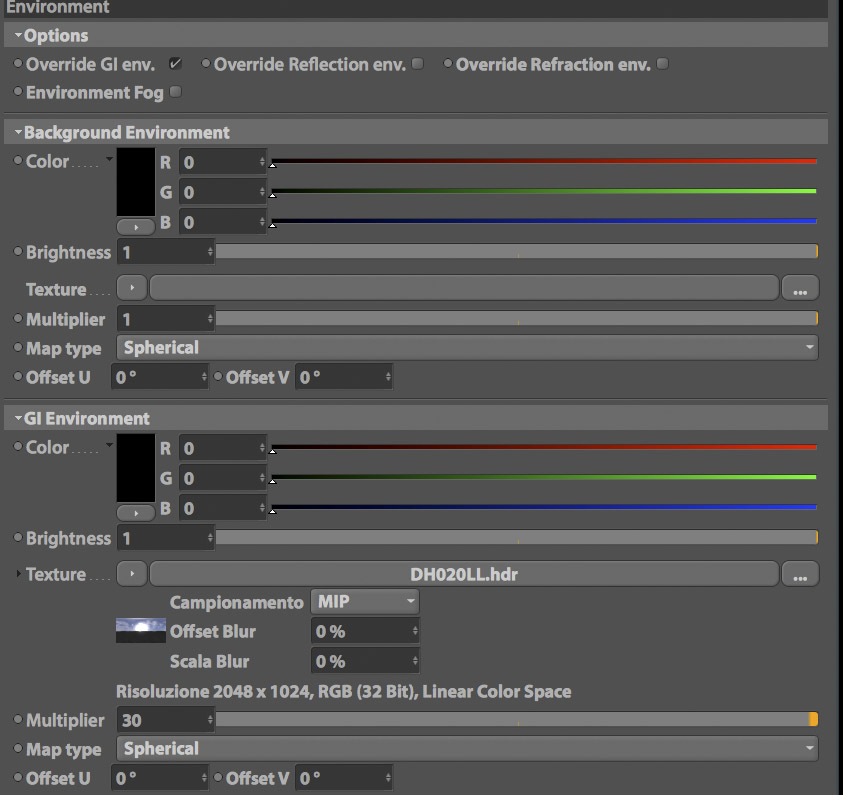
Task: Click the GI Environment Brightness slider
Action: pos(517,537)
